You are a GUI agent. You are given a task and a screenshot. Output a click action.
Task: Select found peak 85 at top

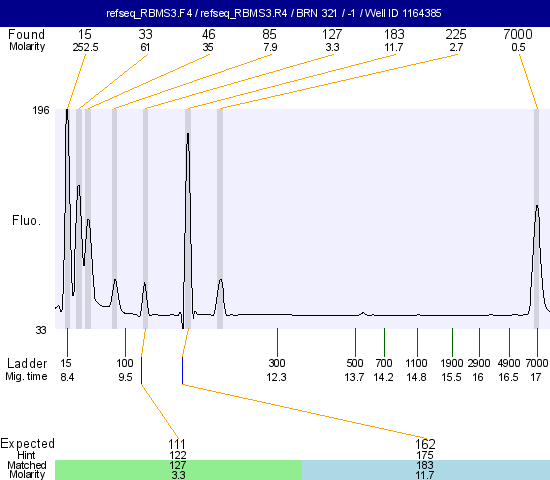(x=269, y=34)
